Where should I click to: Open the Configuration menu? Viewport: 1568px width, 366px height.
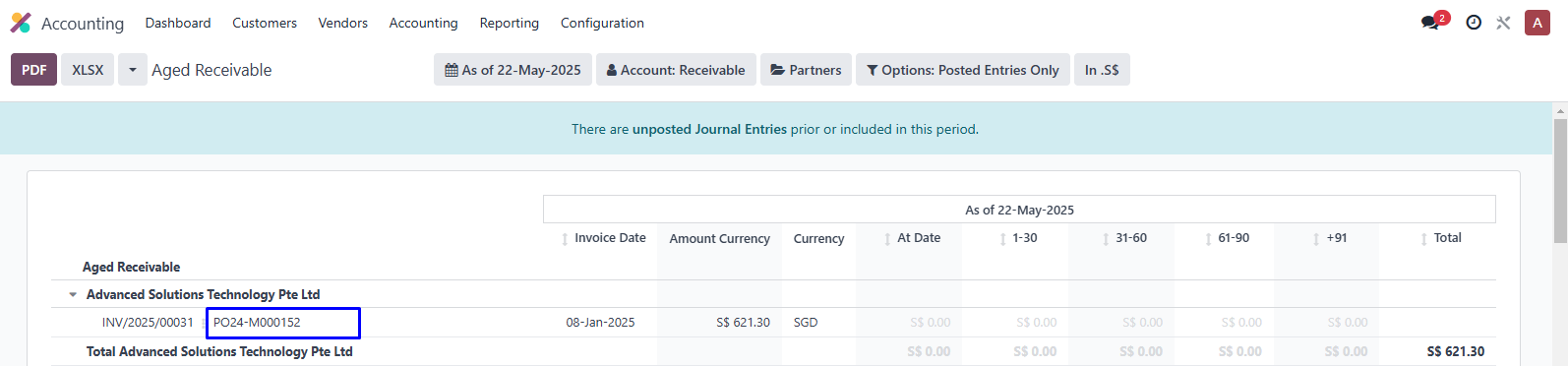point(602,23)
